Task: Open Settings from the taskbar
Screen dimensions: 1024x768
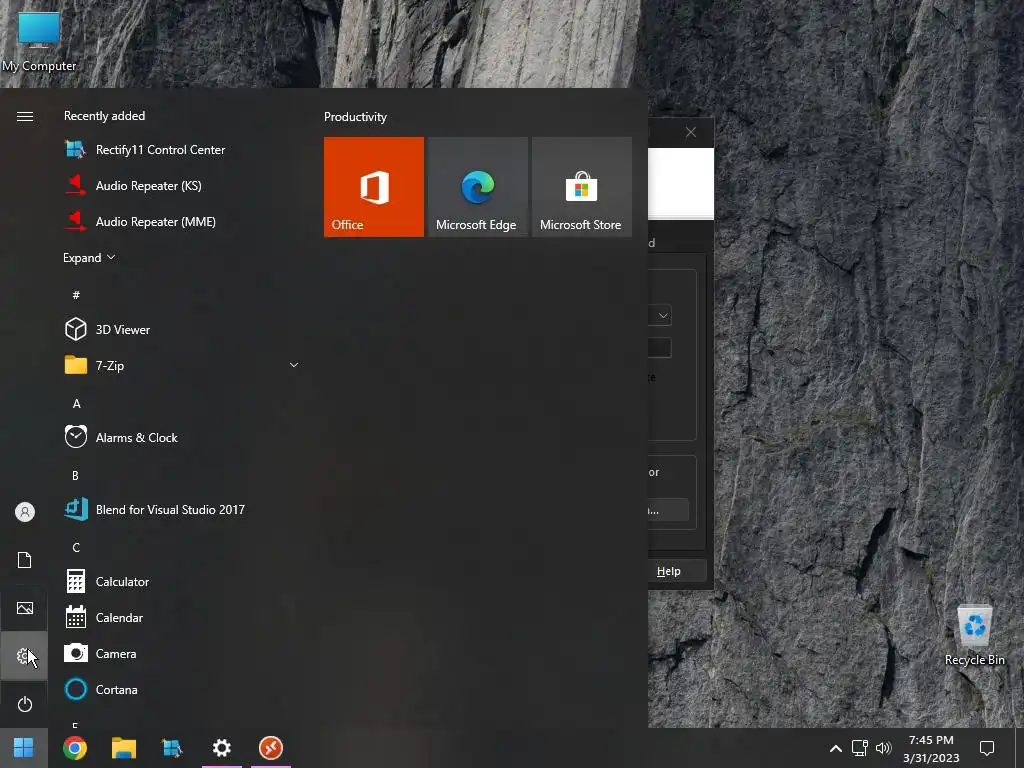Action: (222, 748)
